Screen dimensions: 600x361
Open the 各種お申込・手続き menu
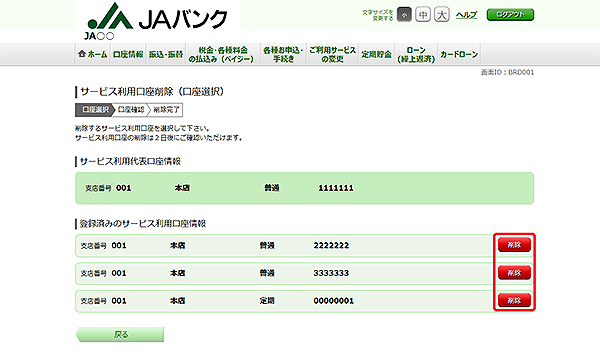click(x=283, y=54)
